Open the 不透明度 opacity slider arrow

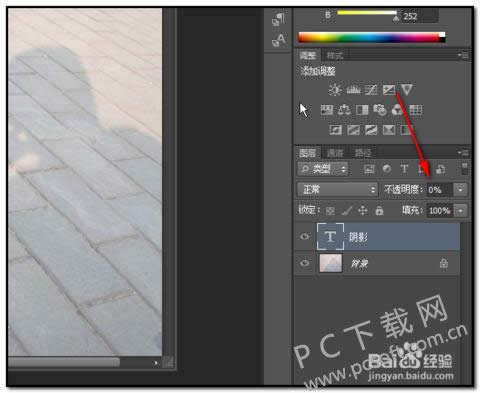coord(460,190)
